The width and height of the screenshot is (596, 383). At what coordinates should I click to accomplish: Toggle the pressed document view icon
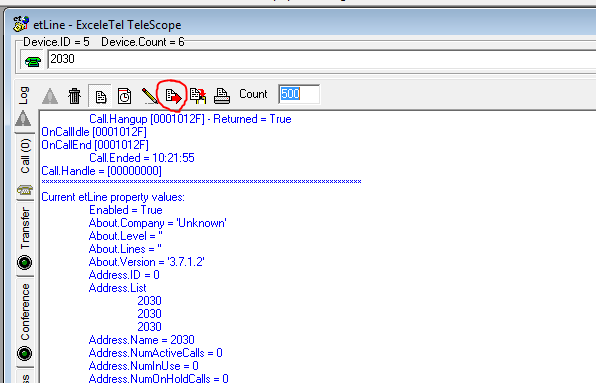100,96
